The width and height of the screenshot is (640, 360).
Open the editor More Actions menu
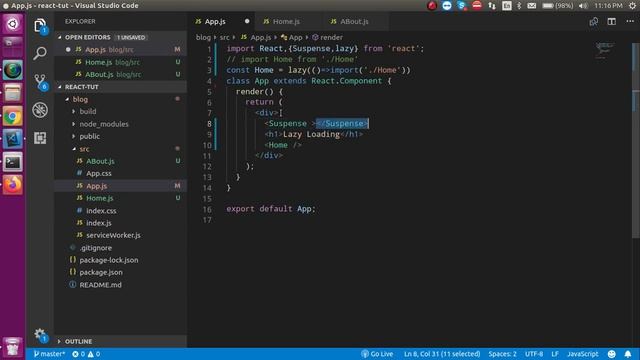[x=630, y=21]
